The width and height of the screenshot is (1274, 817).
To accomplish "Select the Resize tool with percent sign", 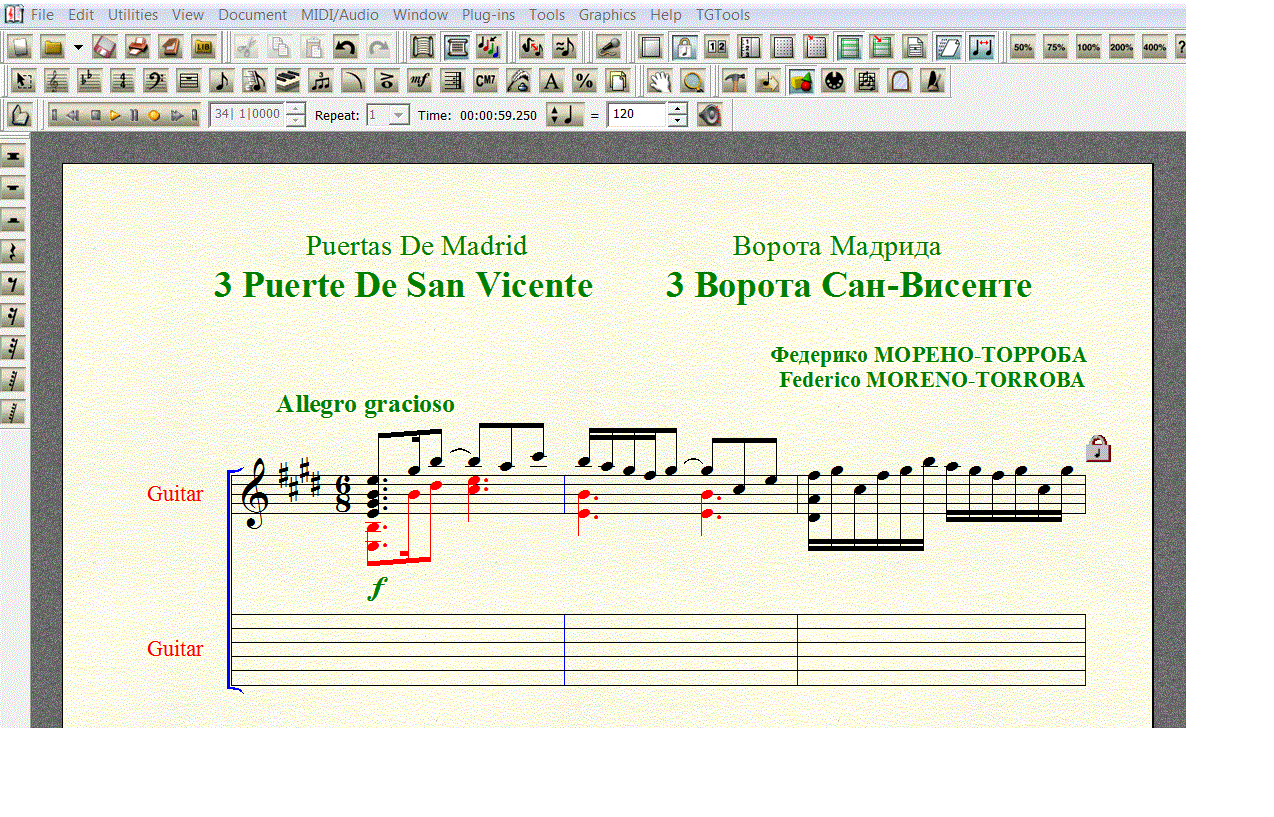I will [584, 80].
